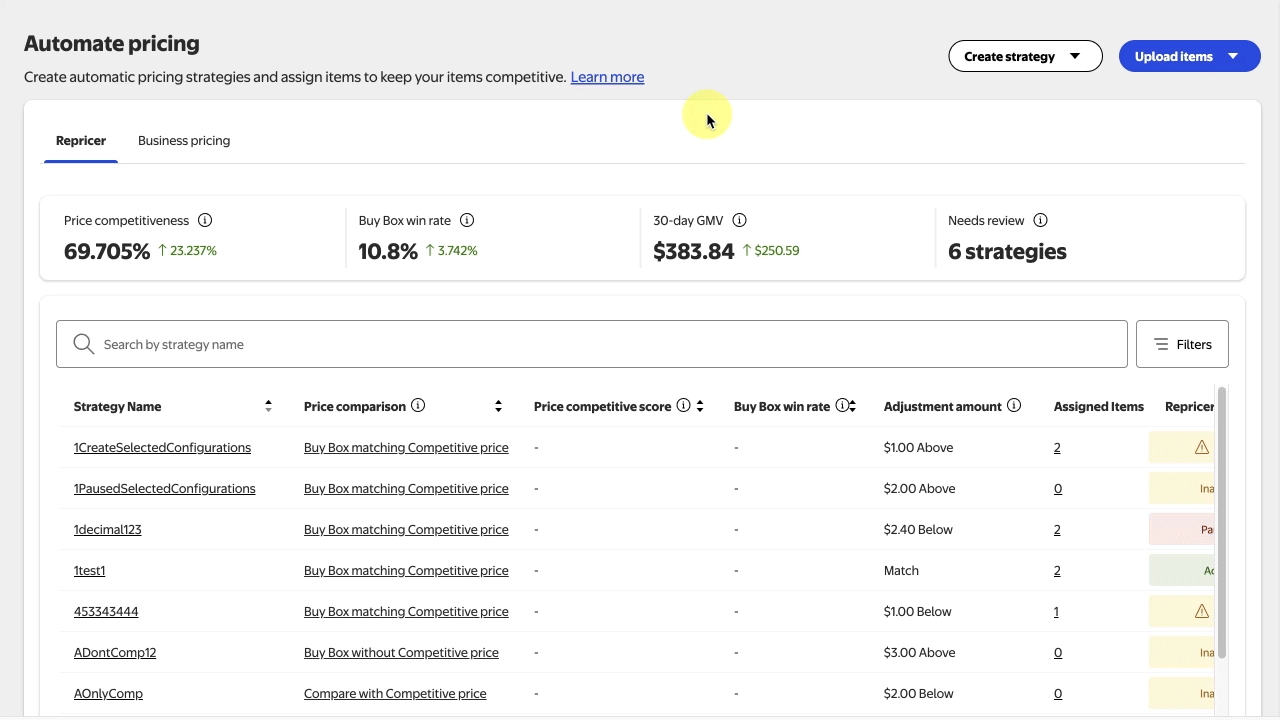Click assigned items count for ADontComp12
Viewport: 1280px width, 720px height.
pyautogui.click(x=1058, y=652)
